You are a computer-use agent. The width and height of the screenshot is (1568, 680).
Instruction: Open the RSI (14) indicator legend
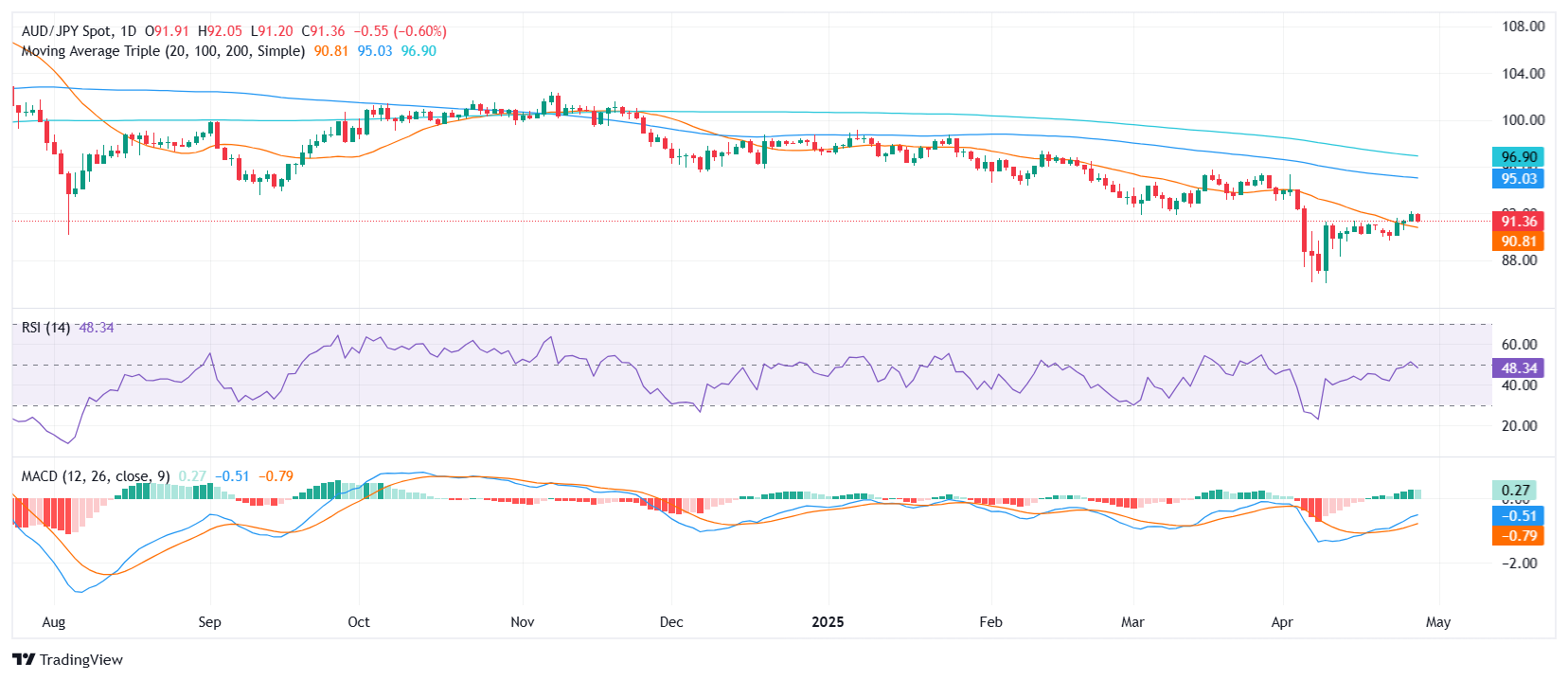[x=45, y=328]
